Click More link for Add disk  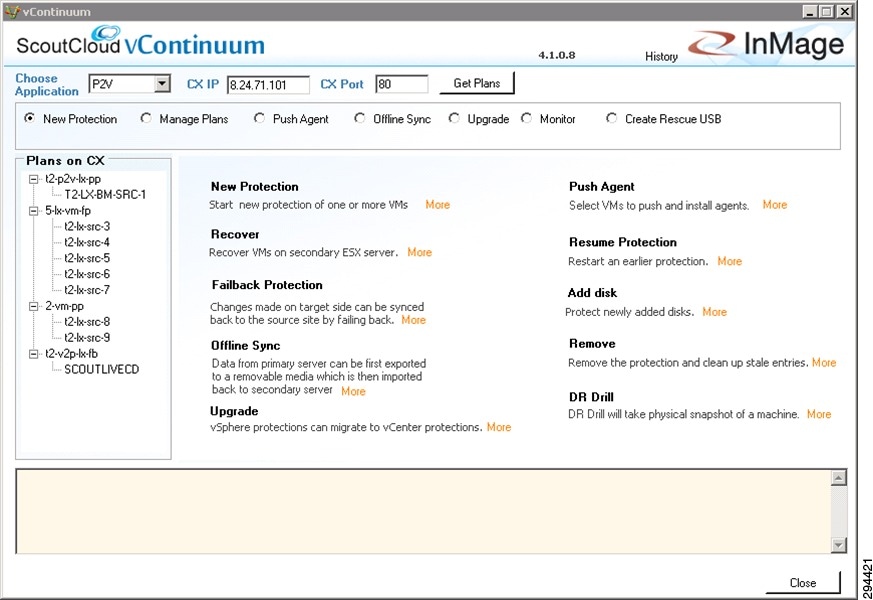point(715,312)
